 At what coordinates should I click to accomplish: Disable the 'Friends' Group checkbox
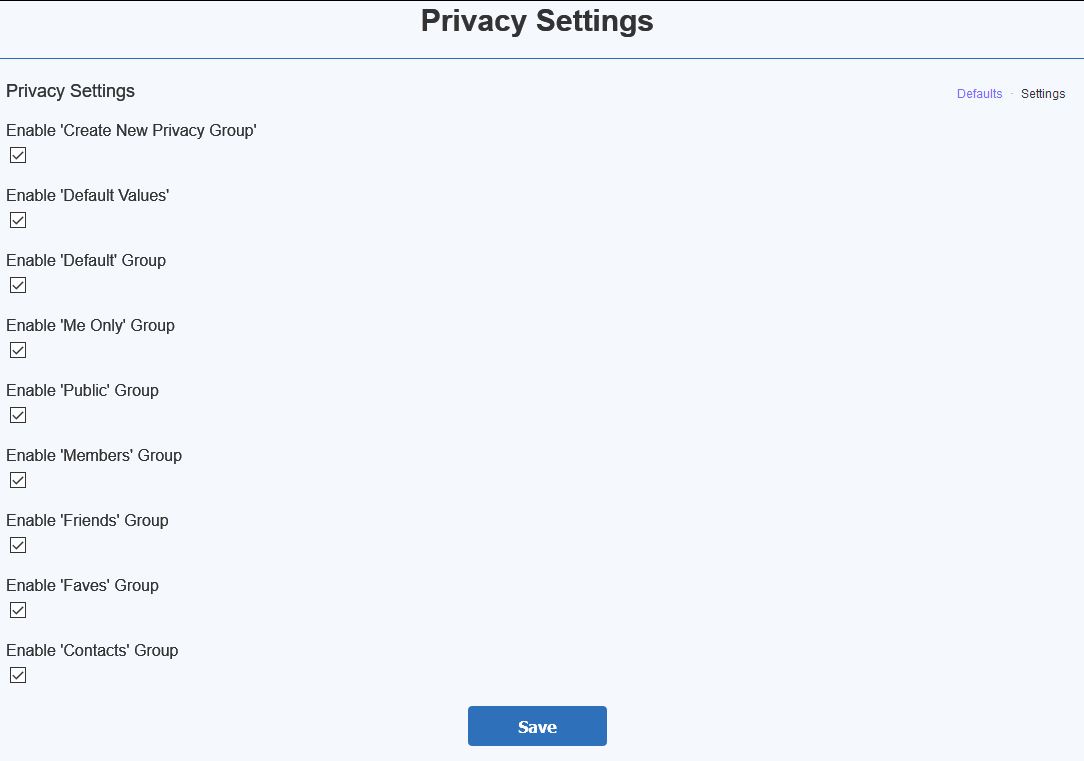tap(18, 545)
